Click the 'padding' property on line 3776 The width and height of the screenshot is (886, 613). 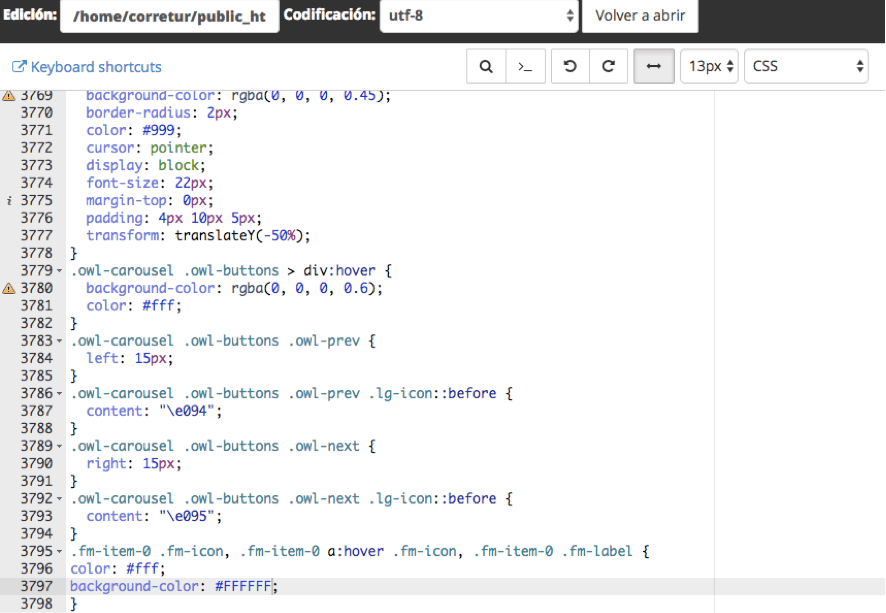[x=114, y=218]
